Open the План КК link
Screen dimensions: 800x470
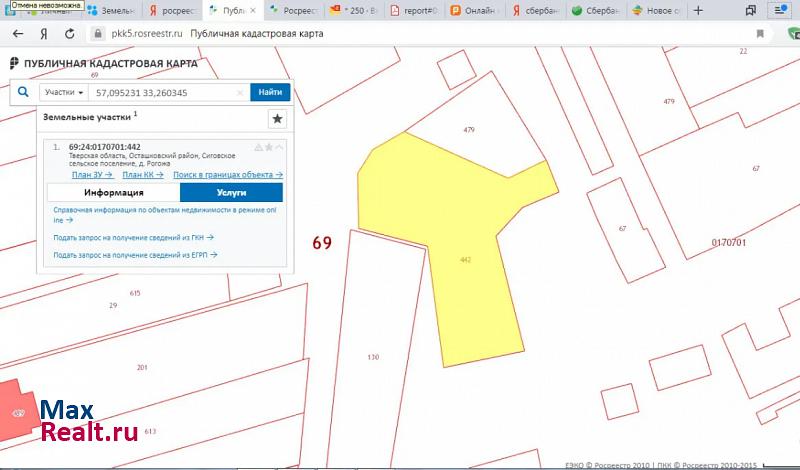[142, 175]
